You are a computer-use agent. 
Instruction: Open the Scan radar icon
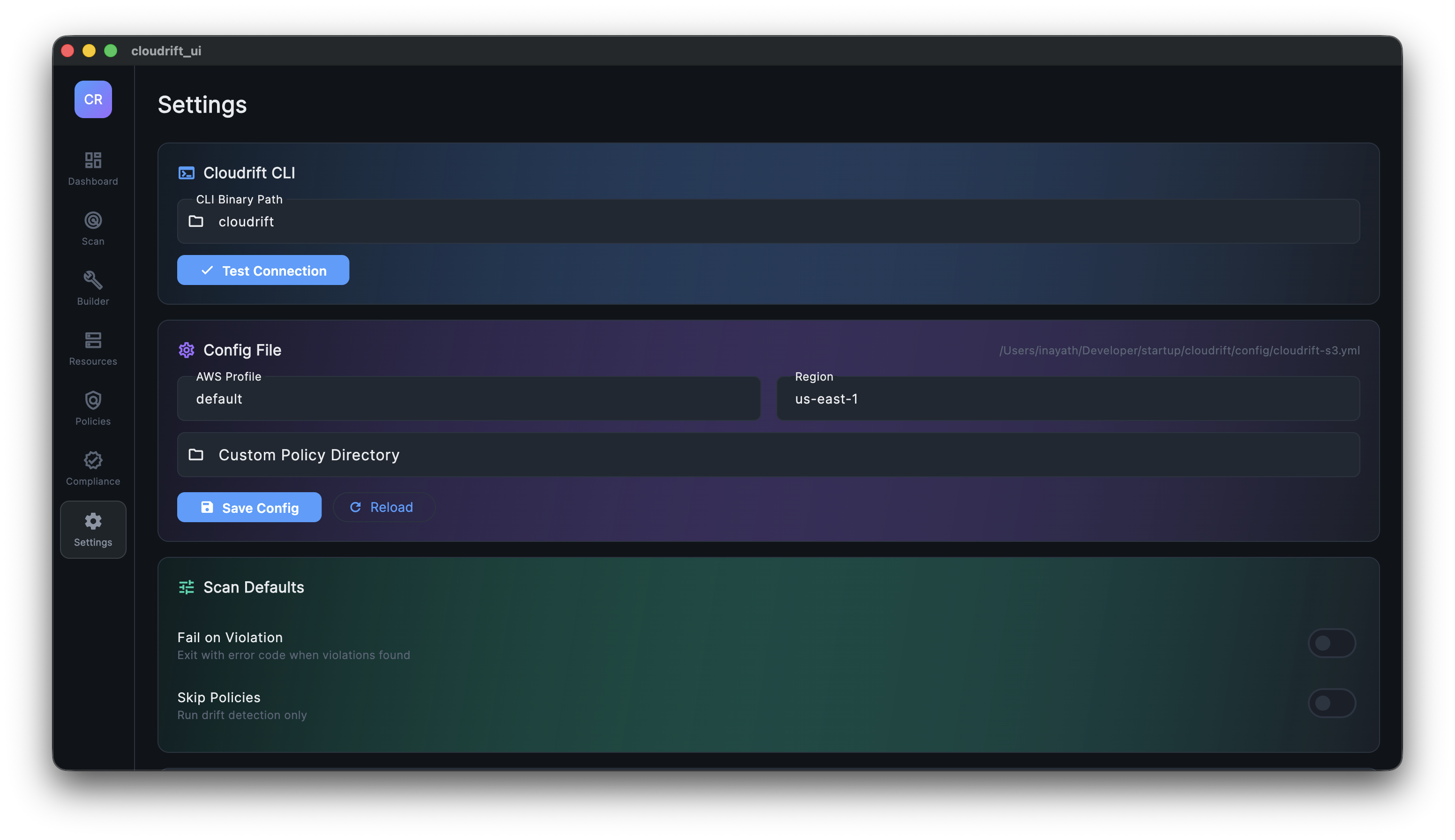(x=93, y=220)
